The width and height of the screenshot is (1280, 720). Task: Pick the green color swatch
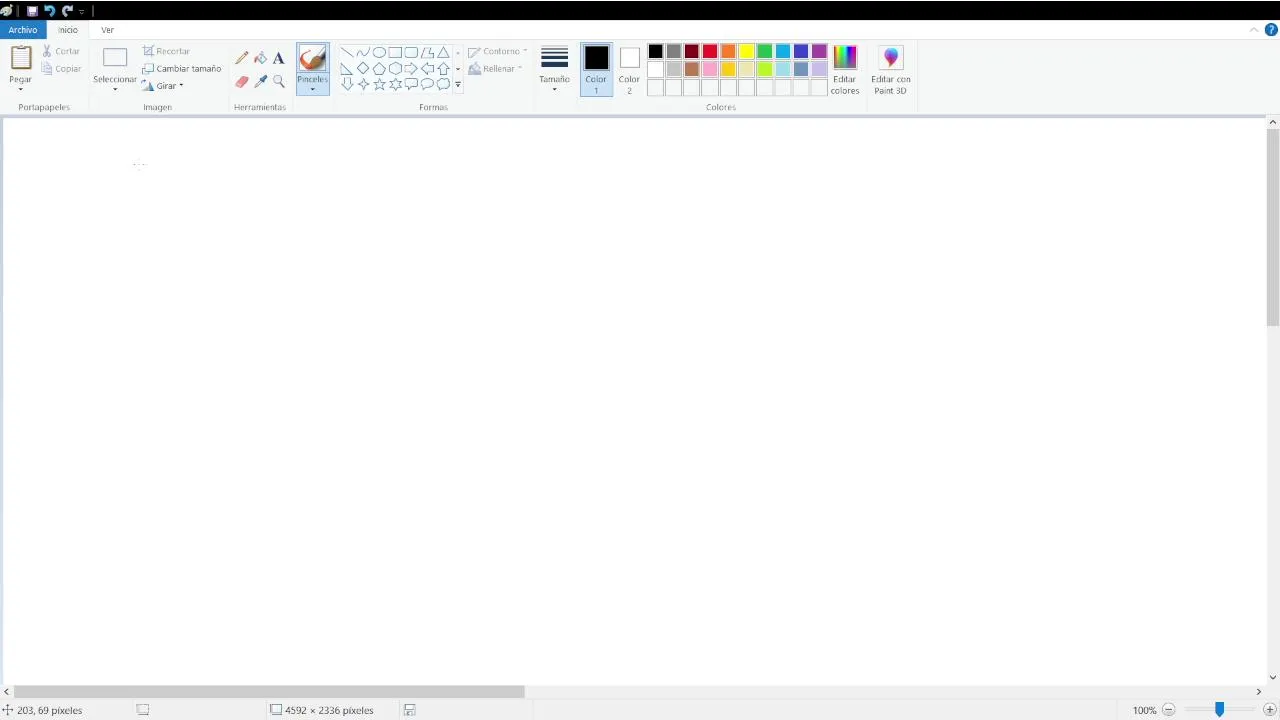pyautogui.click(x=764, y=52)
